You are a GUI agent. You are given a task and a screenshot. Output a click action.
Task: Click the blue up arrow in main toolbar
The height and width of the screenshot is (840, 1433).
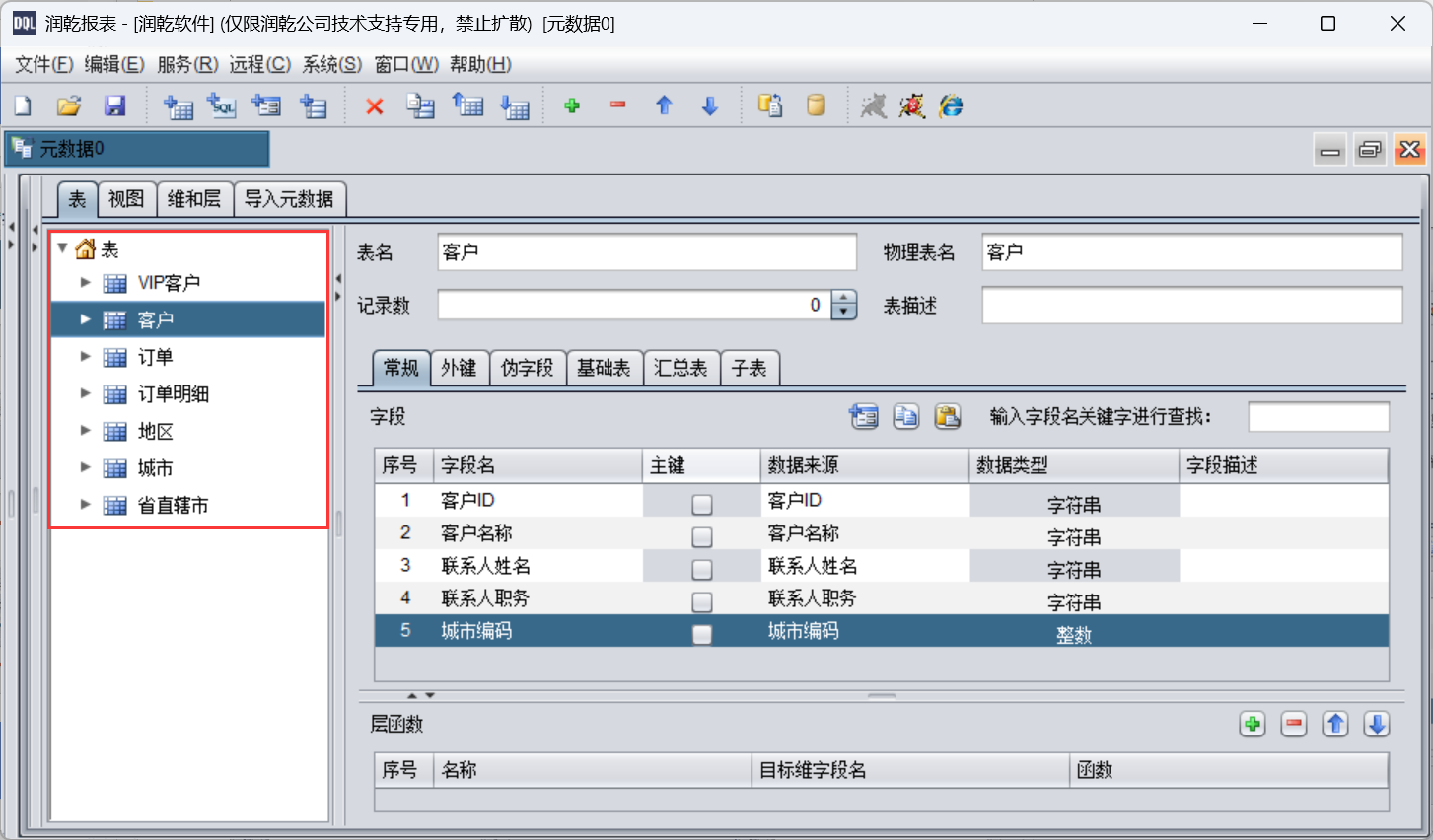[664, 105]
